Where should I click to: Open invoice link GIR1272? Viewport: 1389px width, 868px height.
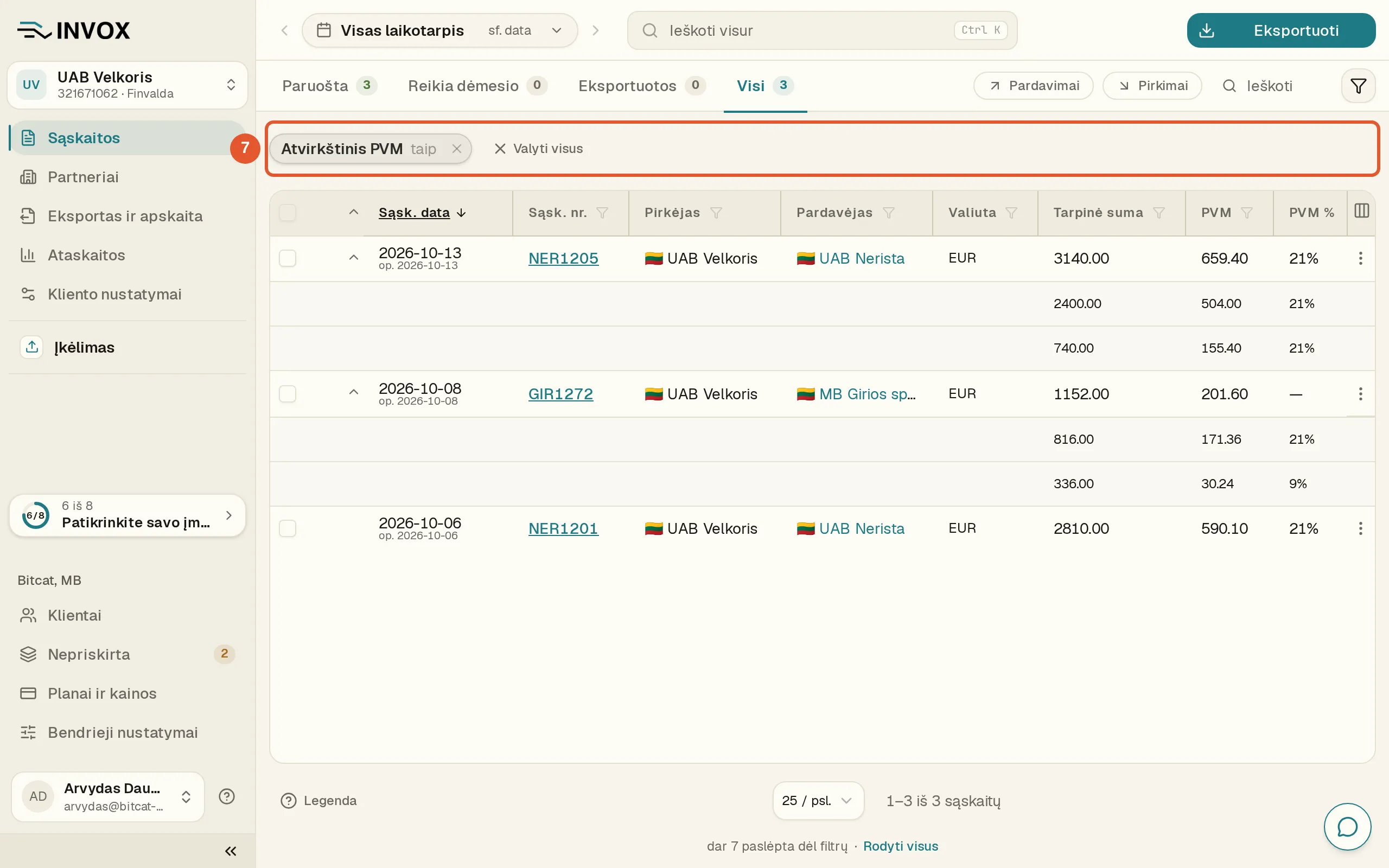560,394
